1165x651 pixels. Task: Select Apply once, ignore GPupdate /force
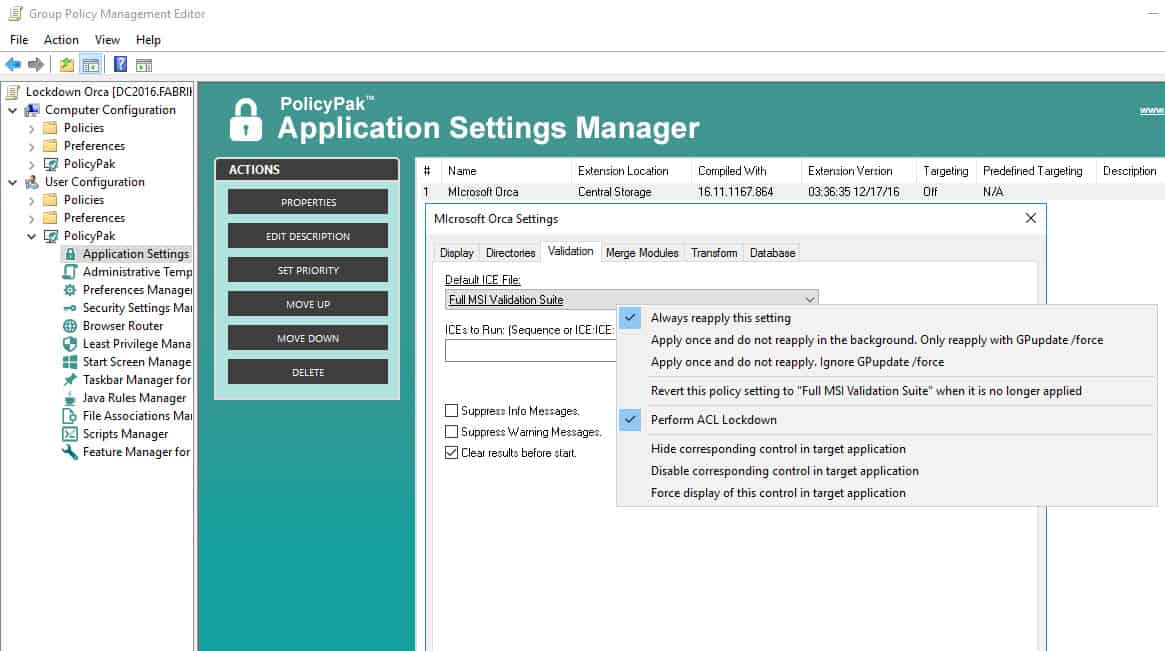pyautogui.click(x=886, y=362)
